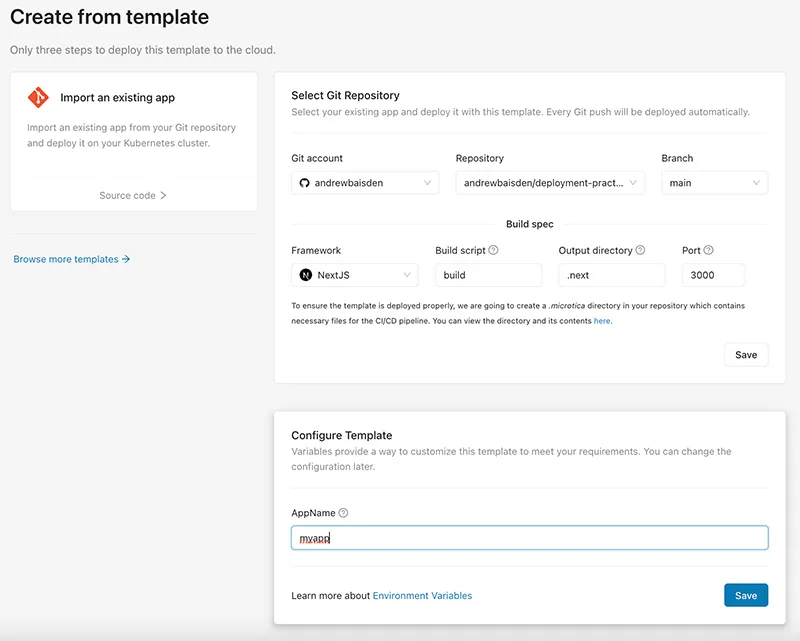Click the 'Configure Template' heading
800x641 pixels.
point(342,435)
